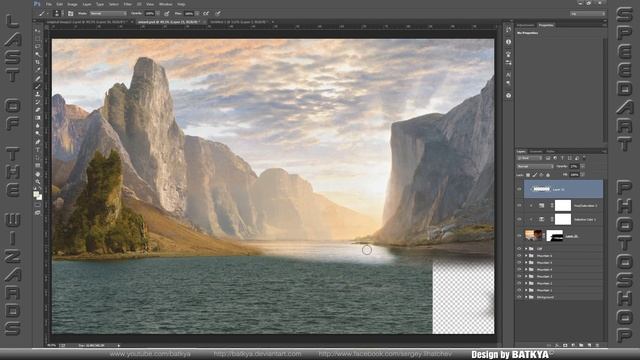Select the Rectangular Marquee tool

tap(38, 39)
